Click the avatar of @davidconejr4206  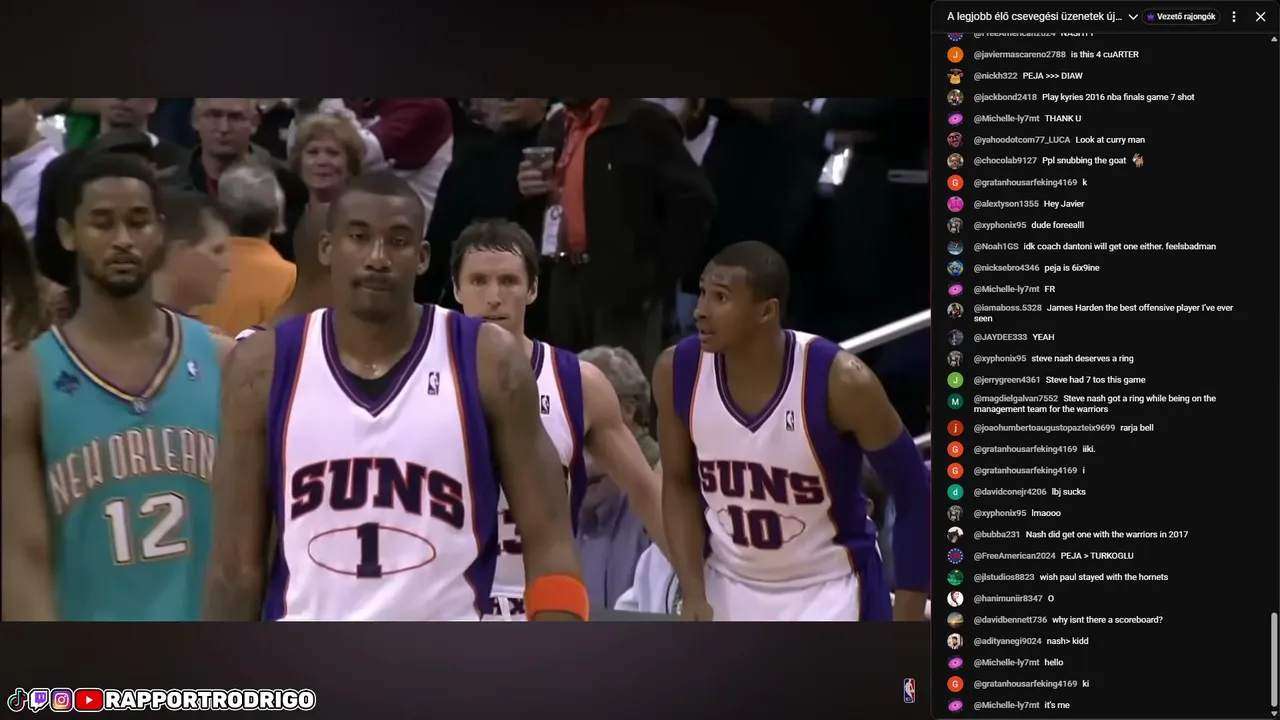(955, 492)
